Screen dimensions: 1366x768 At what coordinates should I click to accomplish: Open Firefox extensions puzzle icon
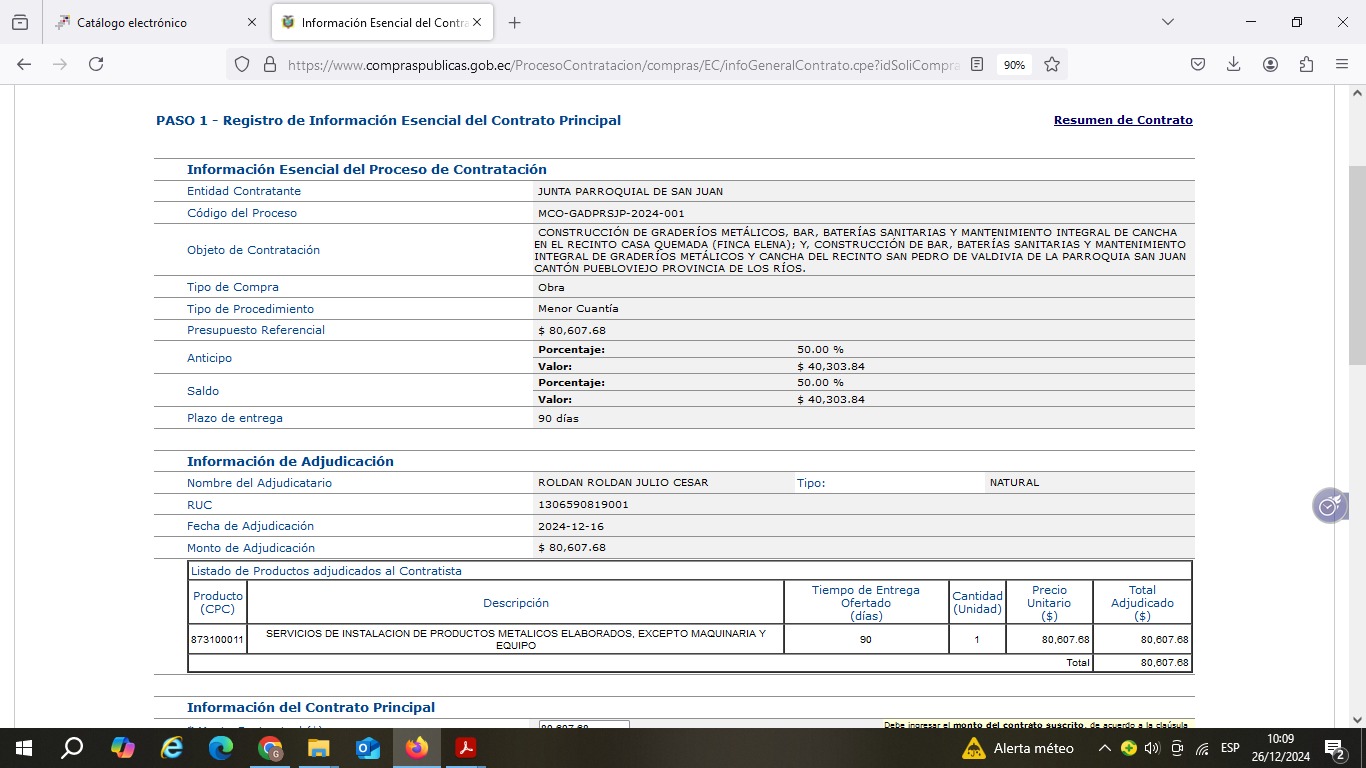[1306, 64]
